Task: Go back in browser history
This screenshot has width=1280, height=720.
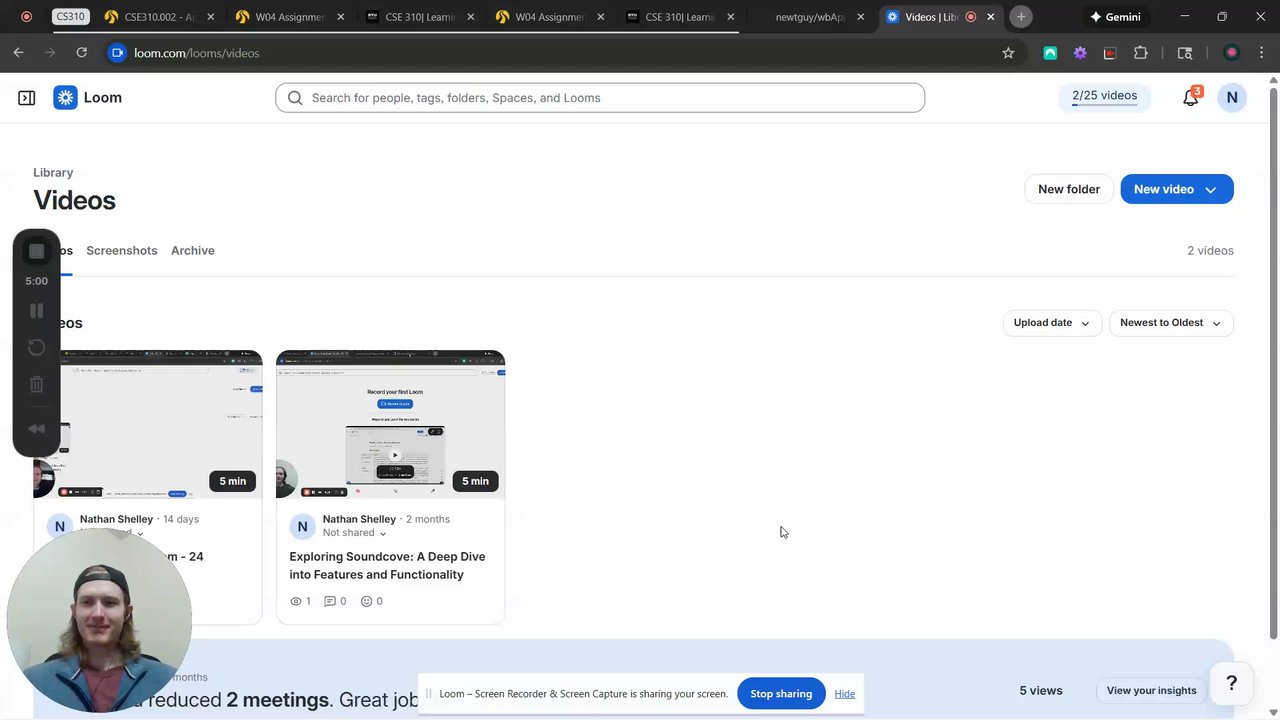Action: [x=18, y=53]
